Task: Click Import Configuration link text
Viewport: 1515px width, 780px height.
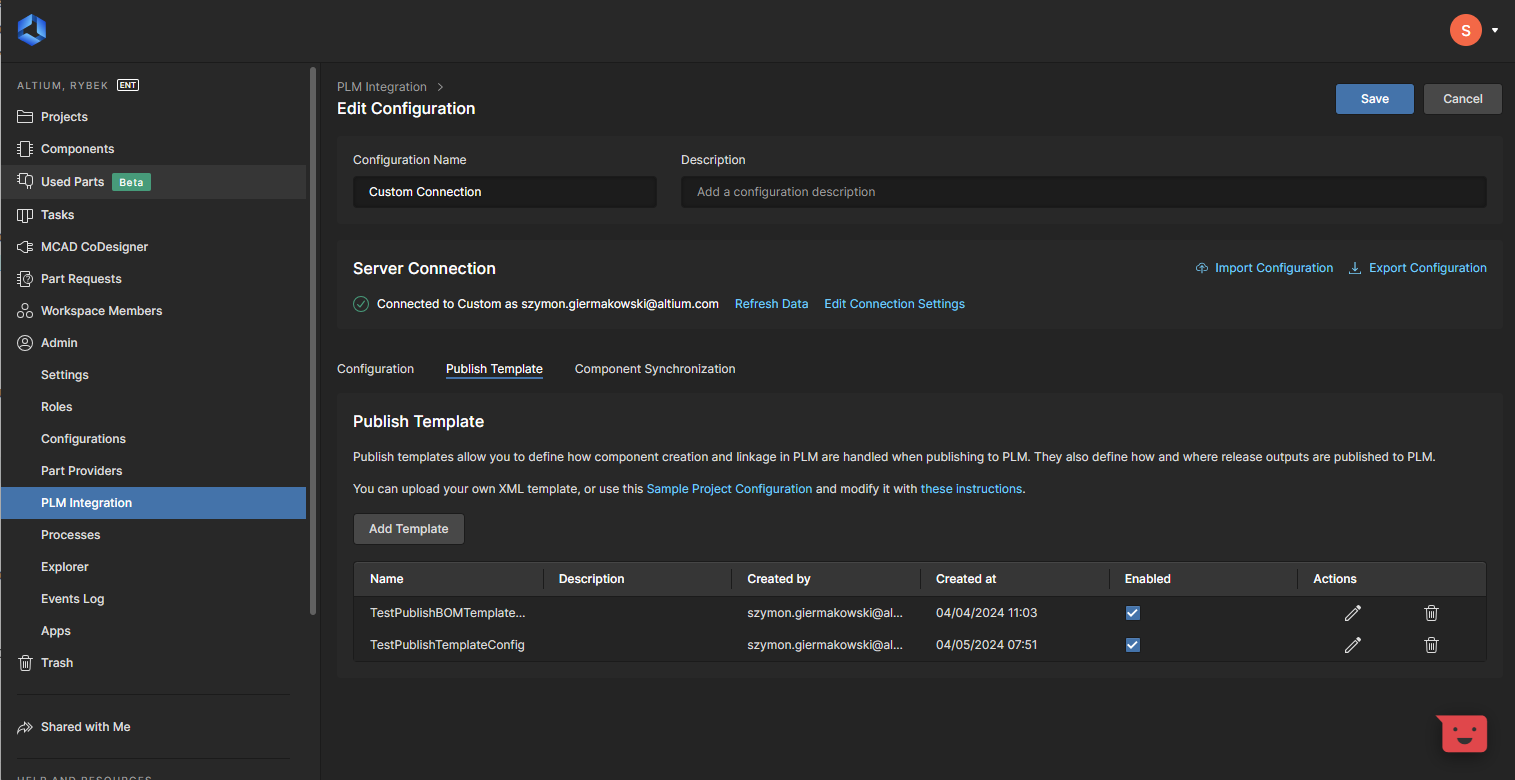Action: click(x=1274, y=268)
